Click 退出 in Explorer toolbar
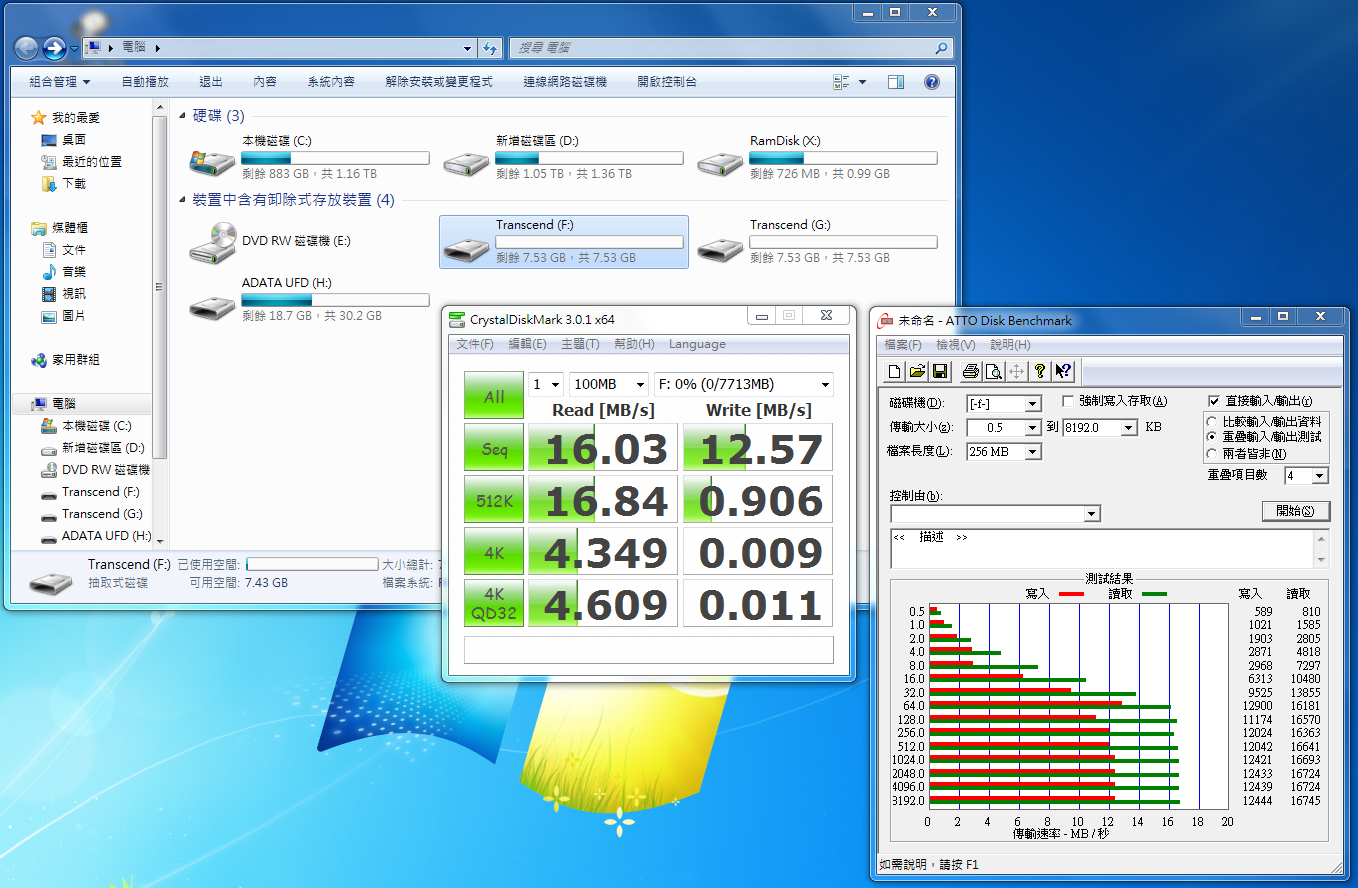 click(211, 82)
